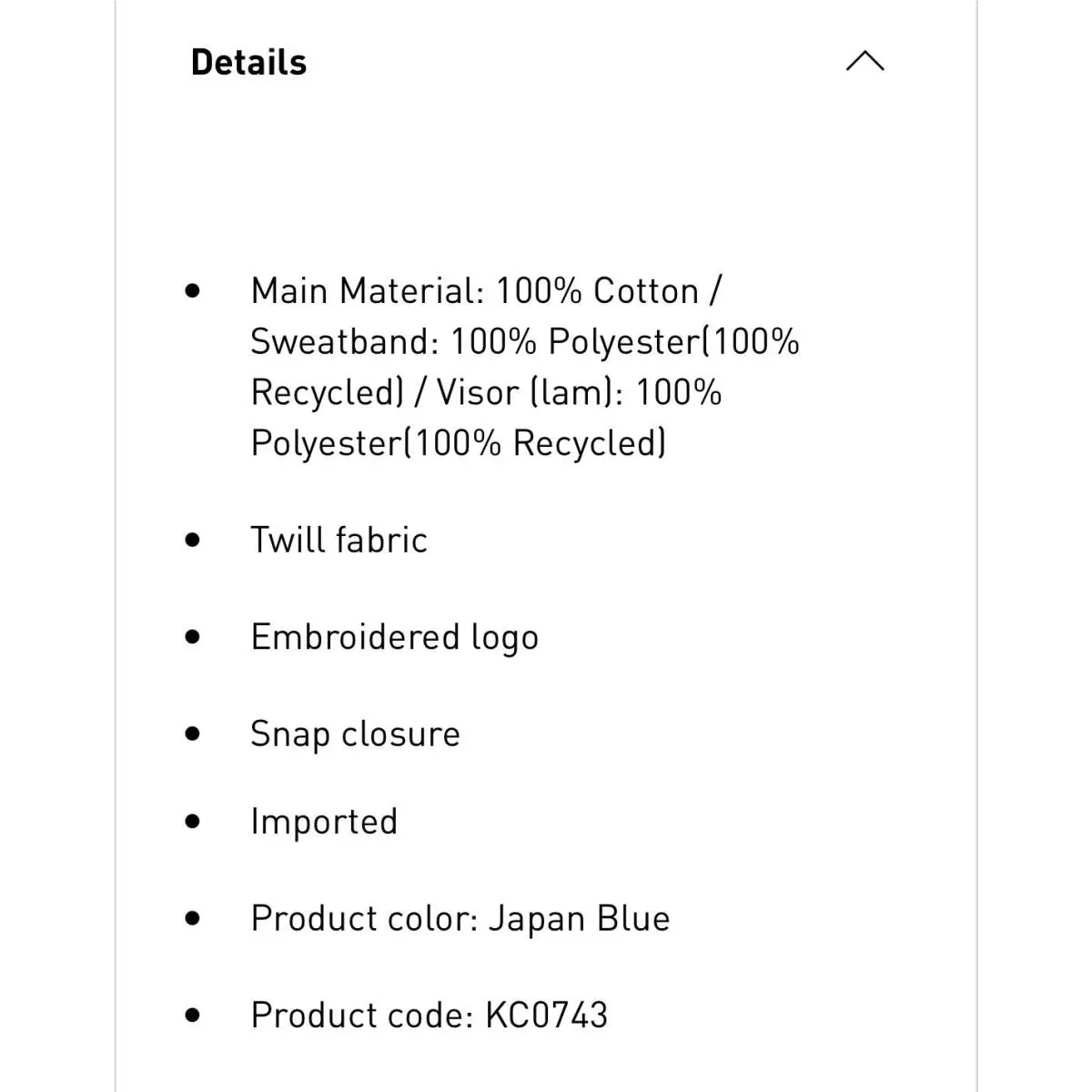Select the Product color: Japan Blue line

460,919
